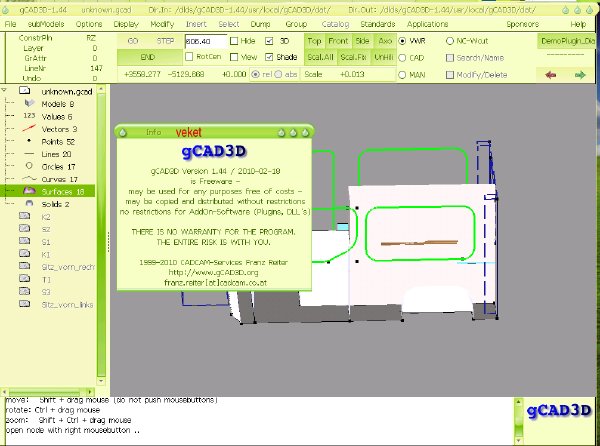Click the step value input field
This screenshot has width=600, height=446.
(206, 41)
